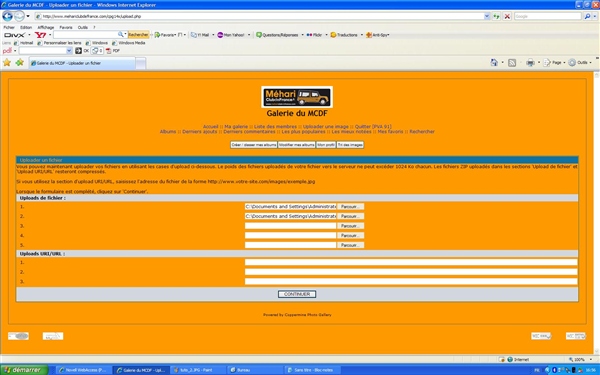Click the Add to Favorites star-plus icon
Image resolution: width=600 pixels, height=375 pixels.
pos(20,62)
